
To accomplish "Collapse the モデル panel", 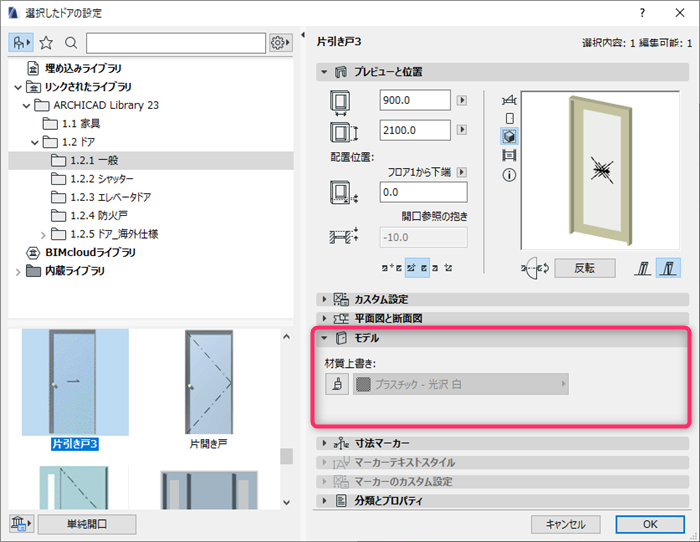I will click(324, 338).
